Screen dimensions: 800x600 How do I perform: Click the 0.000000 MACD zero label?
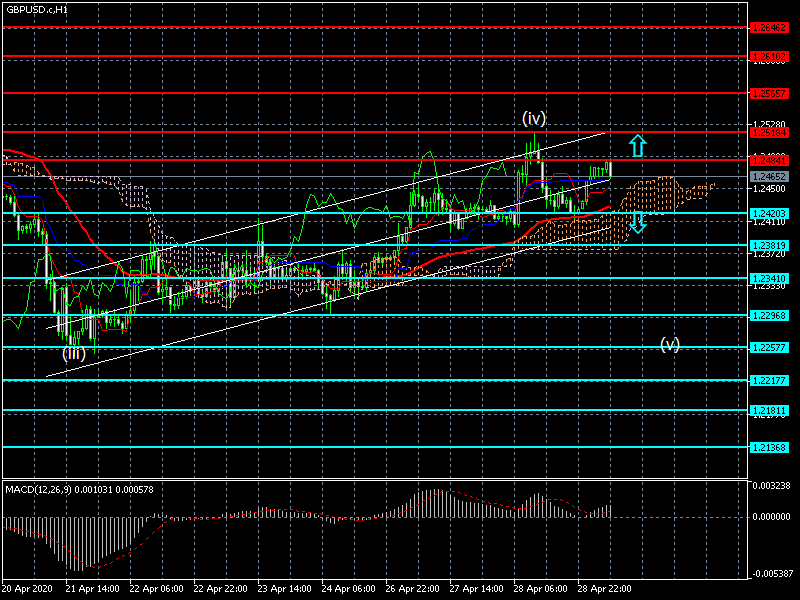click(x=771, y=517)
